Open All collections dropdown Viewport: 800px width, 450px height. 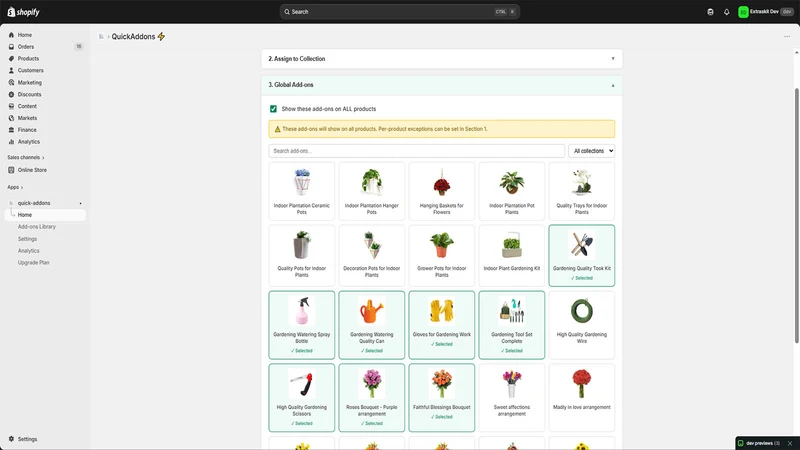591,151
